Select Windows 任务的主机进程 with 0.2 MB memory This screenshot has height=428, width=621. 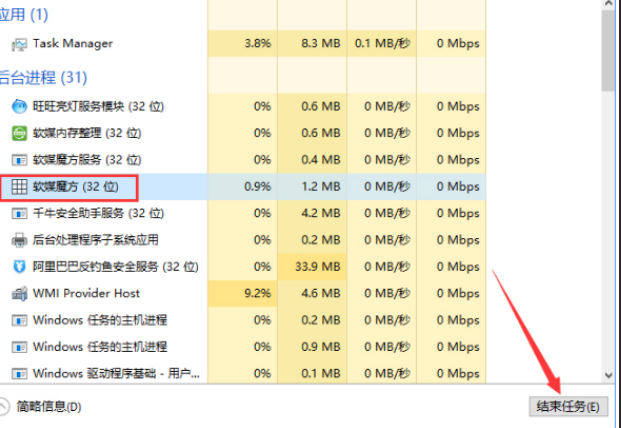[x=243, y=320]
